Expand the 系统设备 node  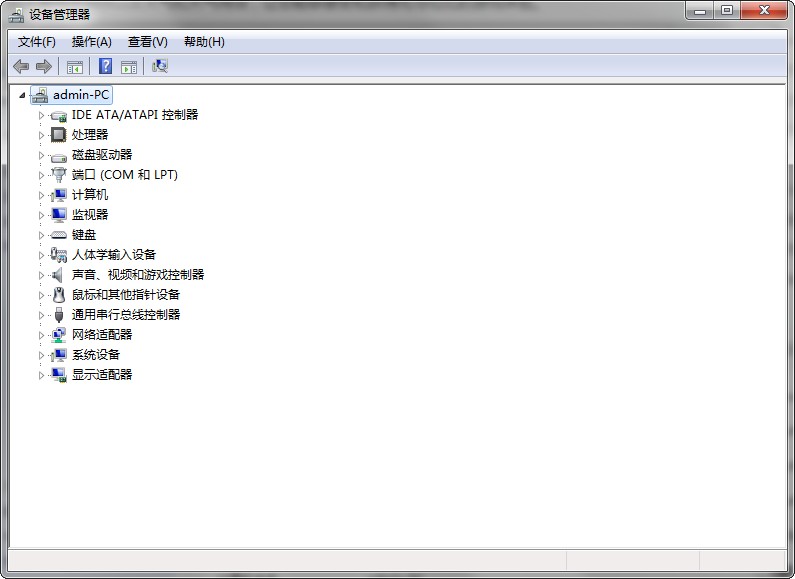[42, 355]
